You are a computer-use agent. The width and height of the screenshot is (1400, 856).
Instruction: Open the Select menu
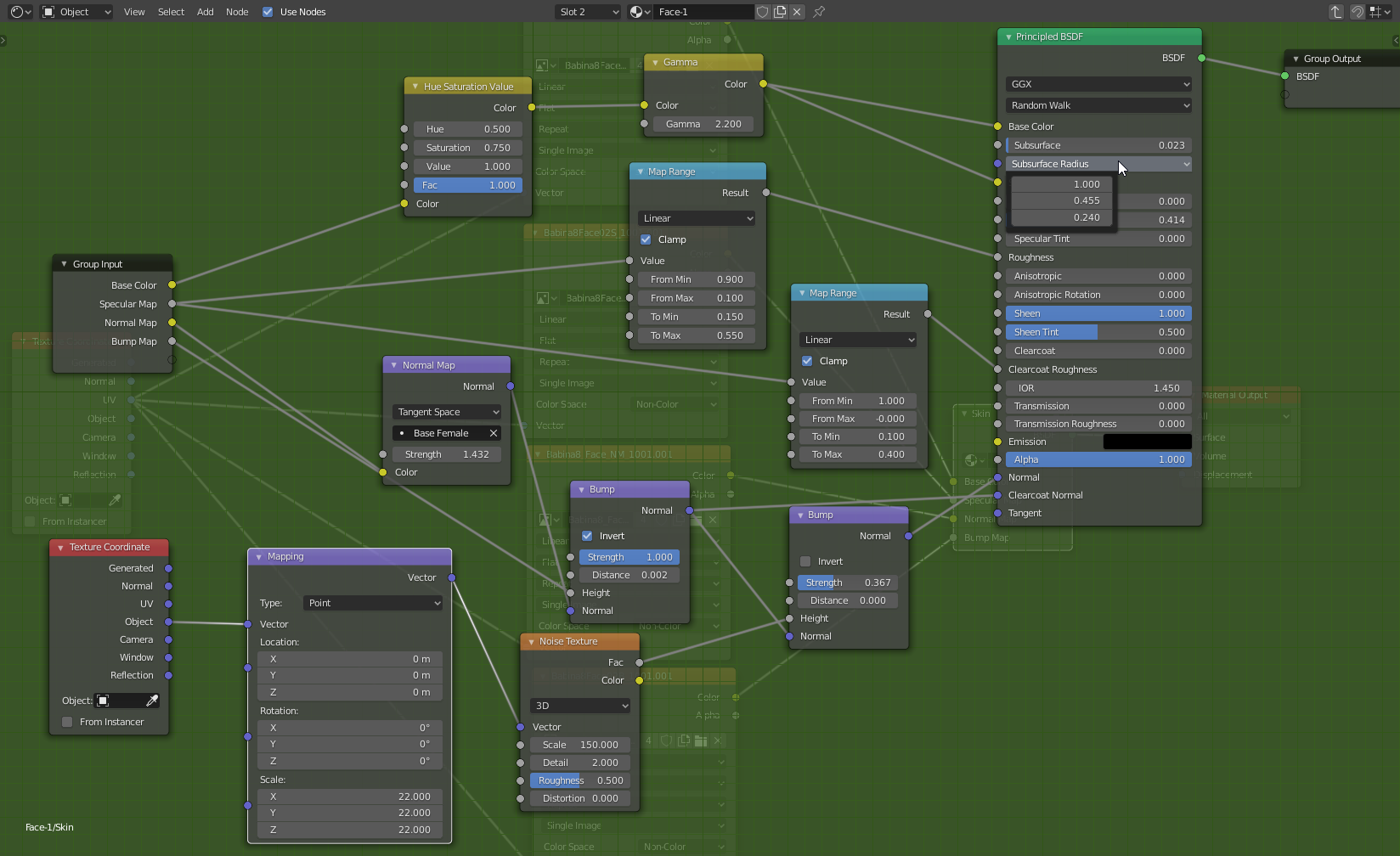pos(171,12)
